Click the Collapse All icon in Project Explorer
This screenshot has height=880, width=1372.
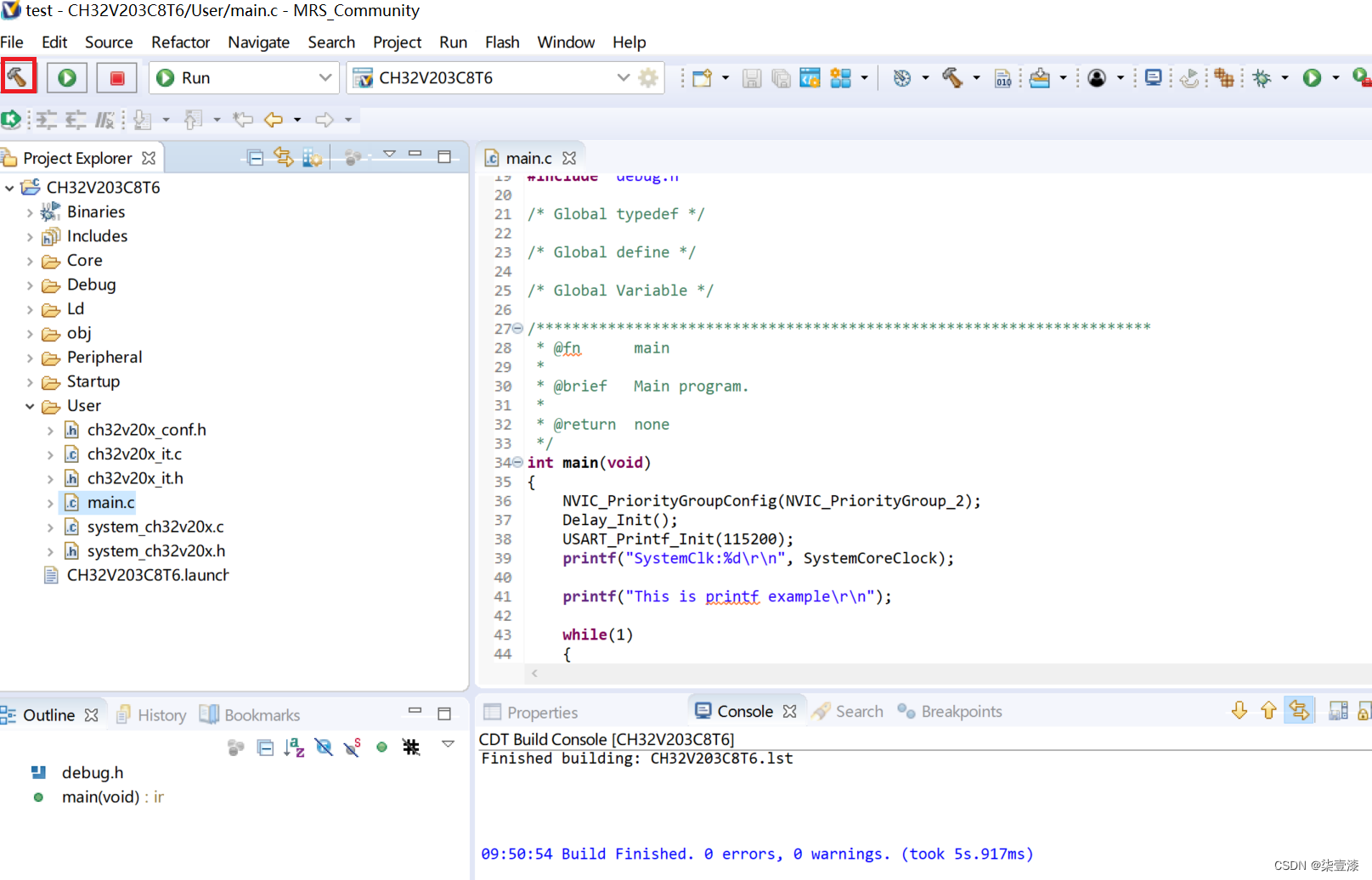[255, 157]
